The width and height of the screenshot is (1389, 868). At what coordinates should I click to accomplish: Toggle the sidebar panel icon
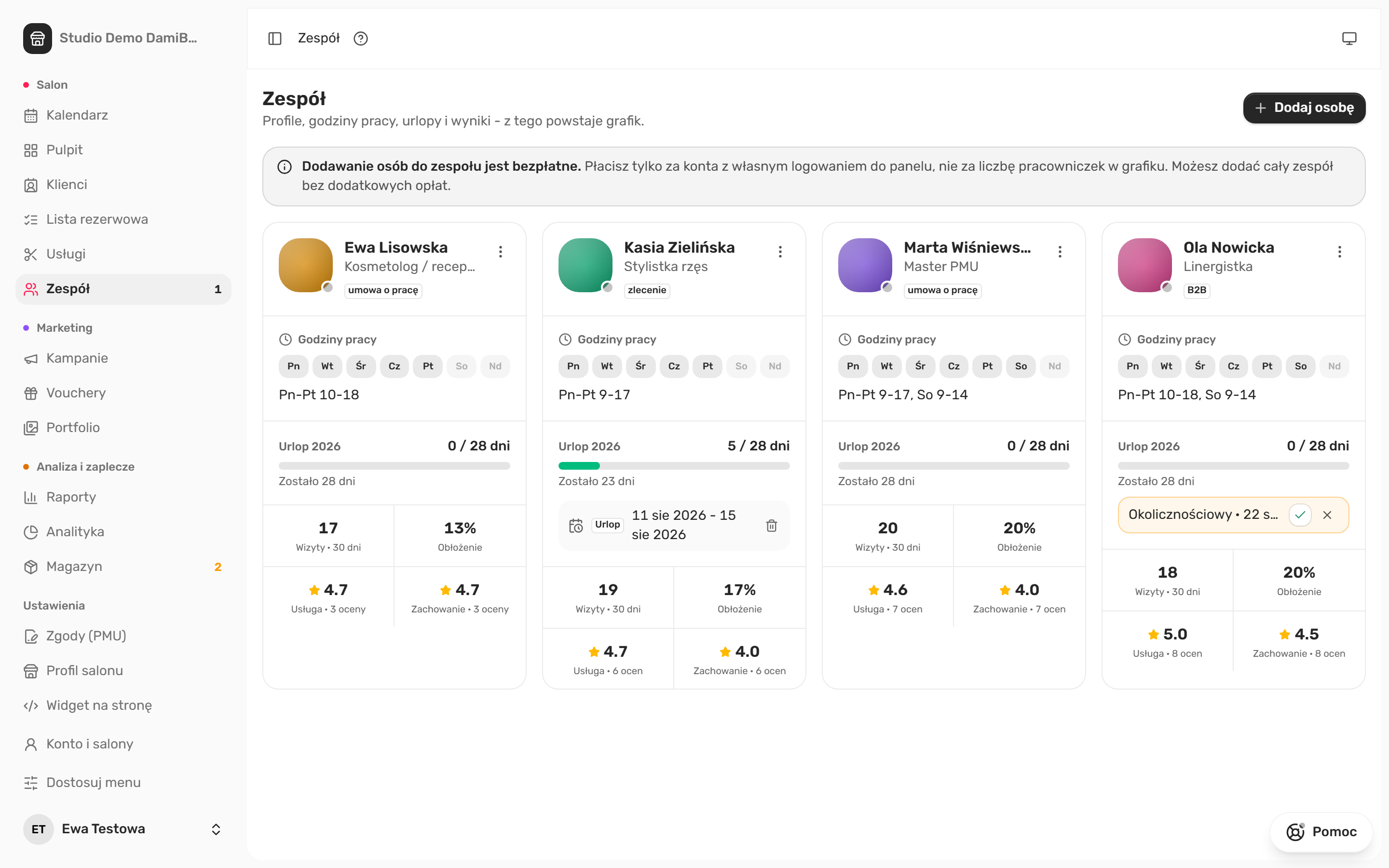[x=275, y=39]
